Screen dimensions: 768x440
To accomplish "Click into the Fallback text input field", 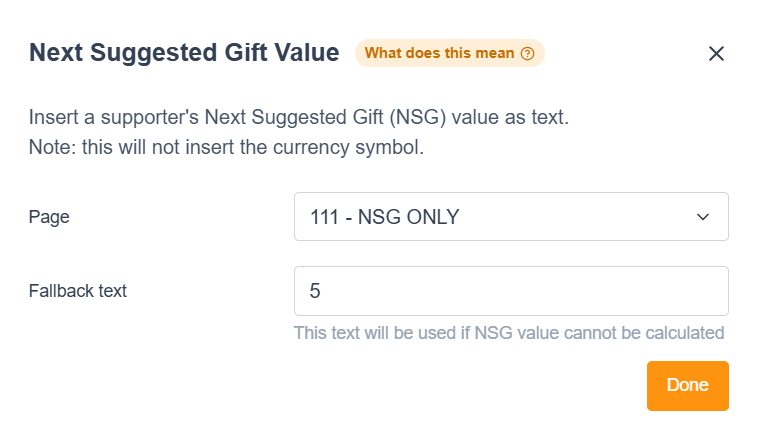I will [510, 291].
